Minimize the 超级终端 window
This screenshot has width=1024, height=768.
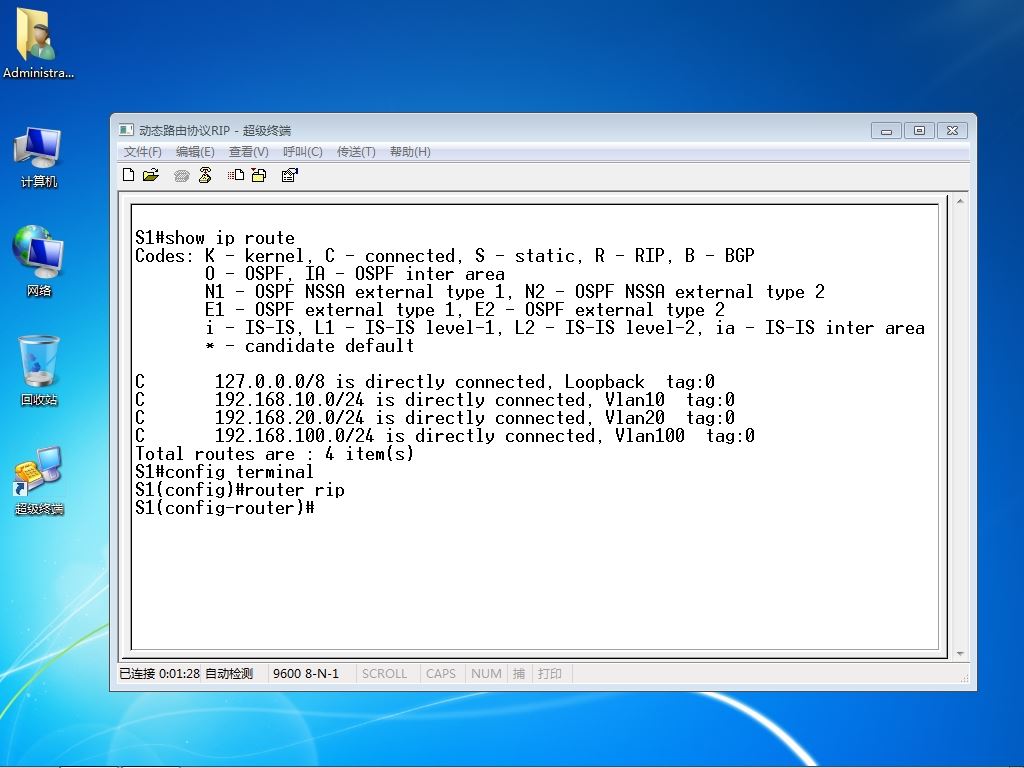point(886,131)
